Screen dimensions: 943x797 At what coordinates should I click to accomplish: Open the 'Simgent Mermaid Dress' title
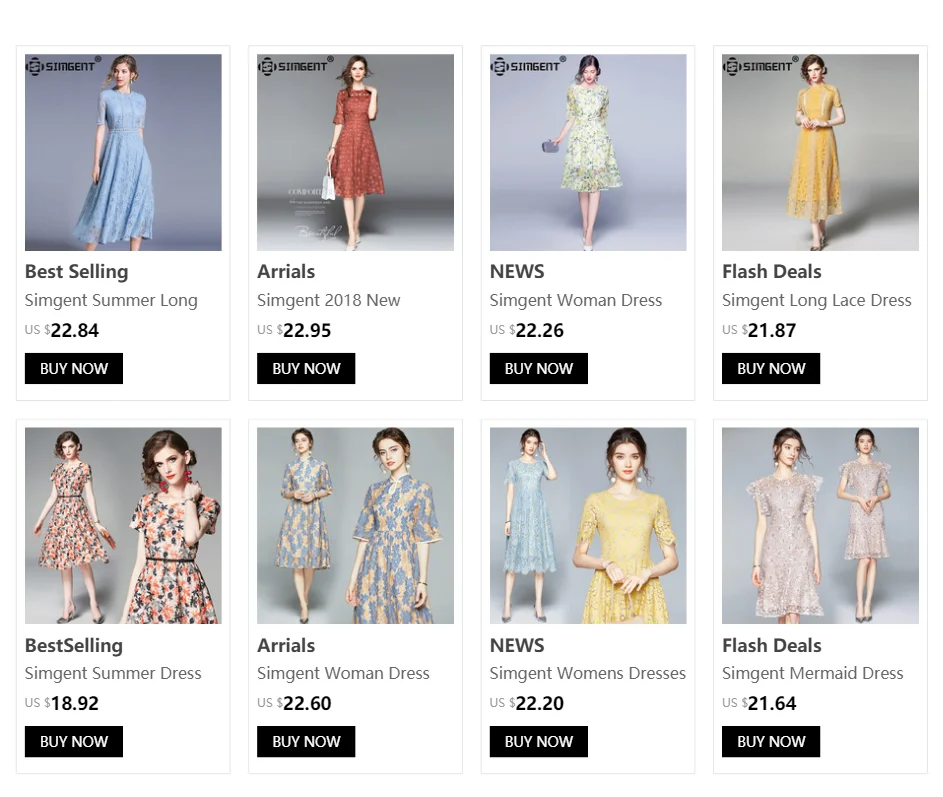point(812,673)
